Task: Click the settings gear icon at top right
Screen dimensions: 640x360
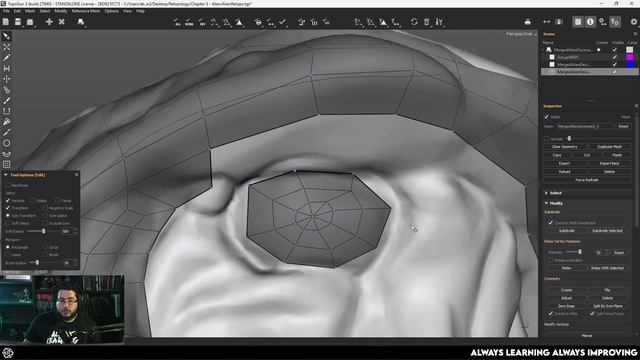Action: 633,22
